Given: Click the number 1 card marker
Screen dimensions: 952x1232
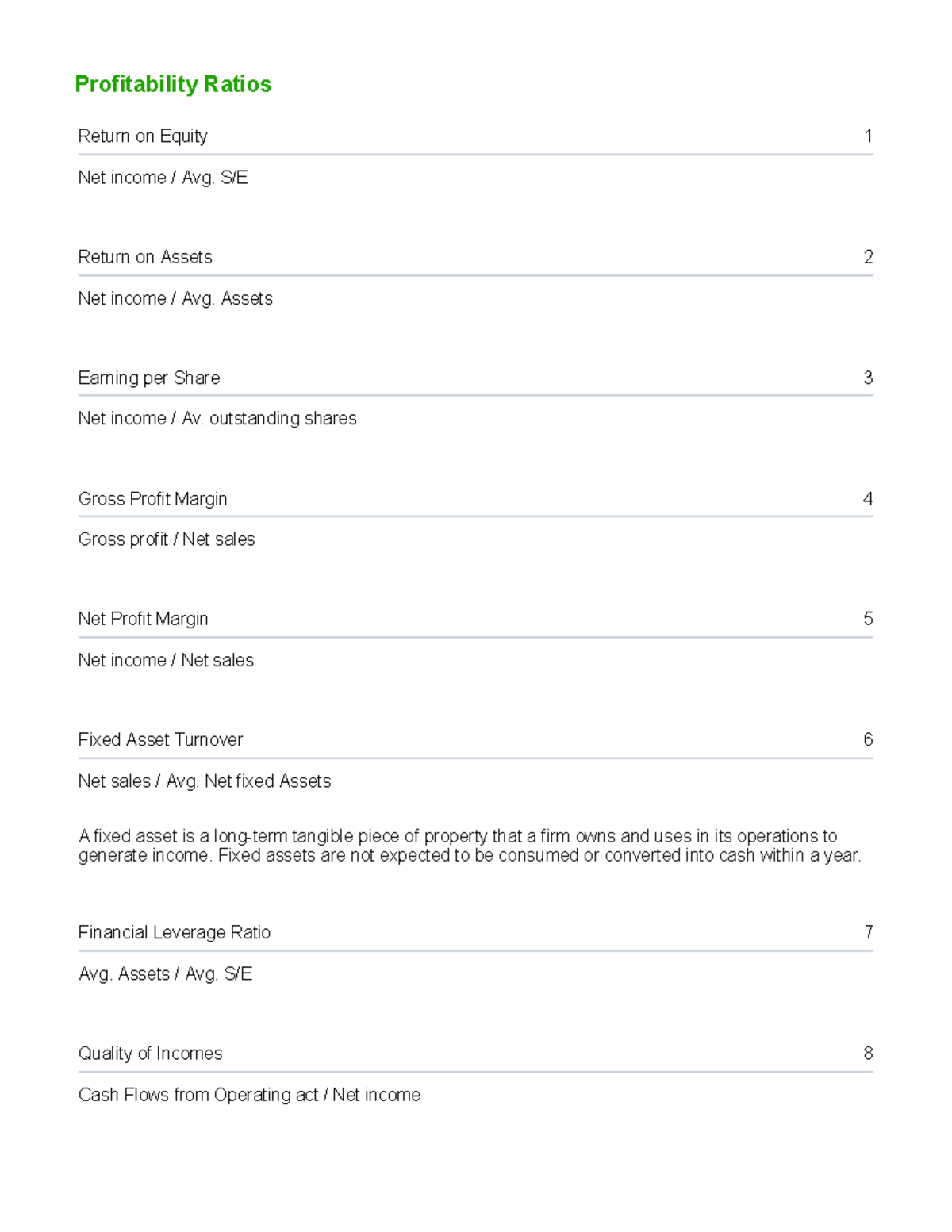Looking at the screenshot, I should pos(868,136).
